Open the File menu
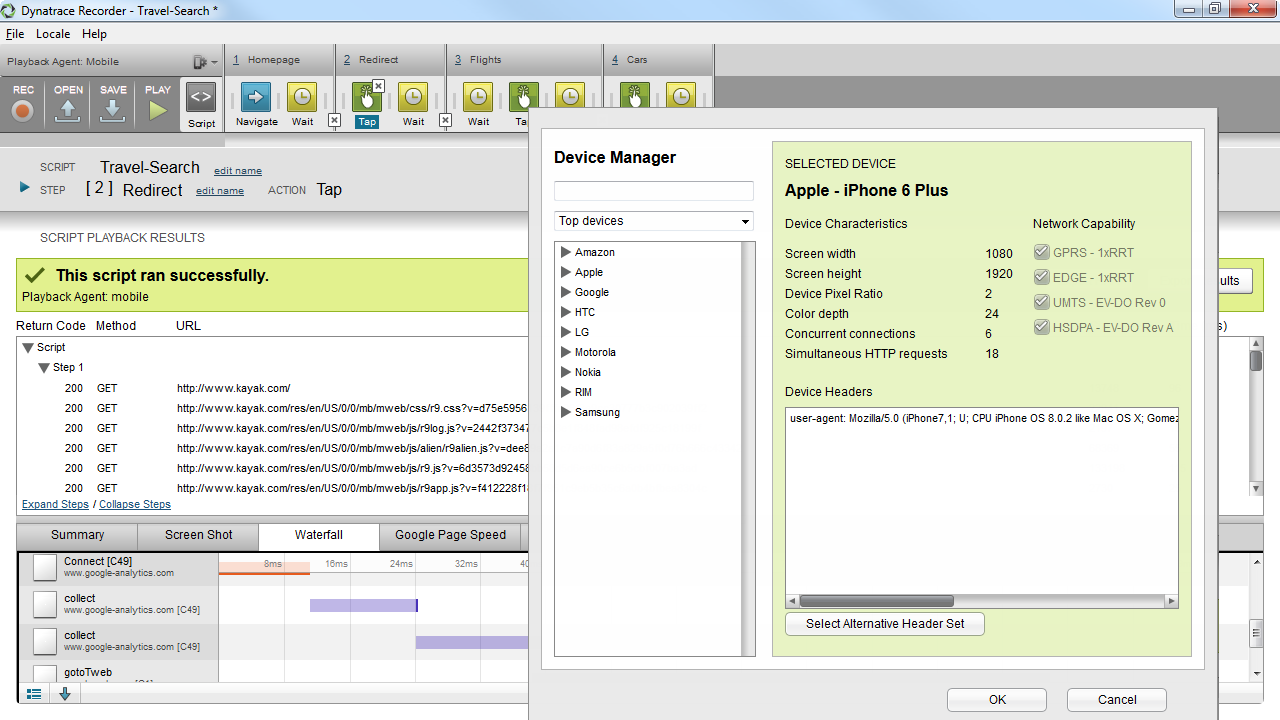1280x720 pixels. (15, 34)
